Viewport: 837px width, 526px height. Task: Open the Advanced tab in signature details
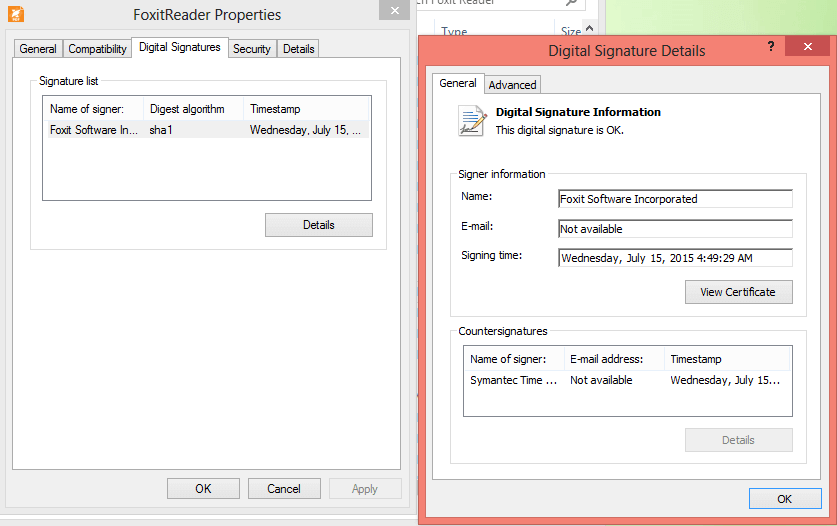click(x=513, y=85)
